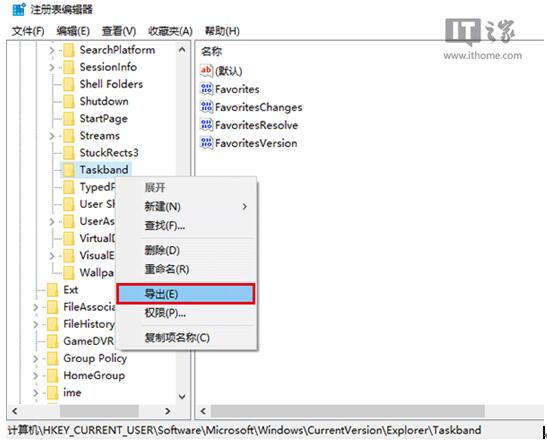
Task: Open the 新建(N) submenu arrow
Action: [245, 207]
